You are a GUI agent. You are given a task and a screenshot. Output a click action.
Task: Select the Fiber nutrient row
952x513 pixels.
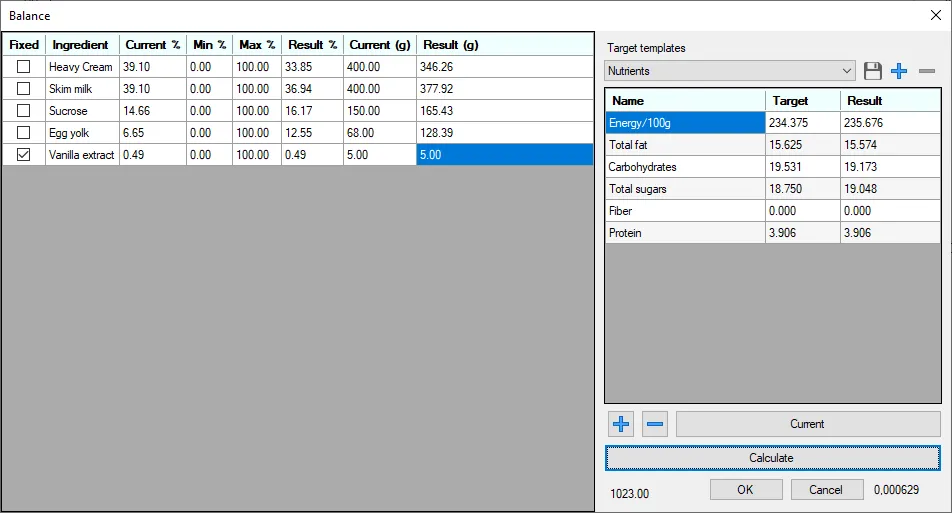[773, 211]
